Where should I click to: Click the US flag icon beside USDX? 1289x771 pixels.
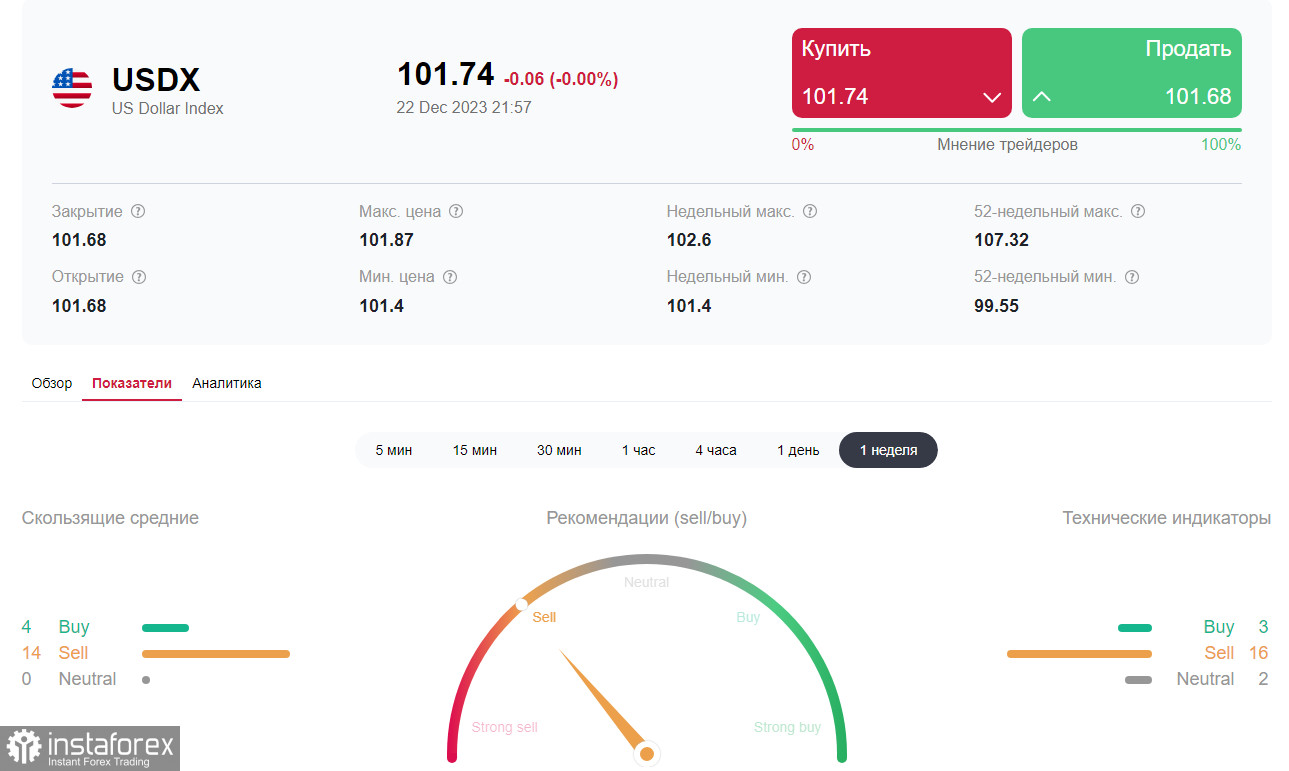coord(72,88)
